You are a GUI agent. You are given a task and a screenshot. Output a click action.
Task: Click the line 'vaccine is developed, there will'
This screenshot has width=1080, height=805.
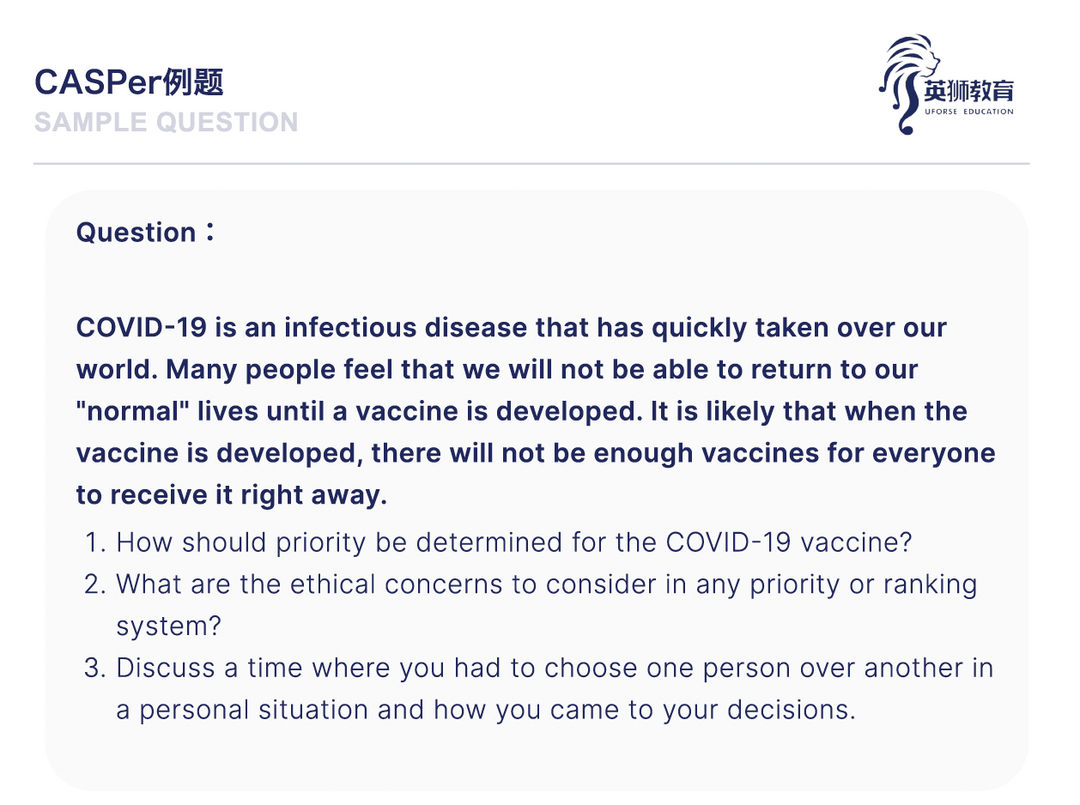tap(535, 454)
